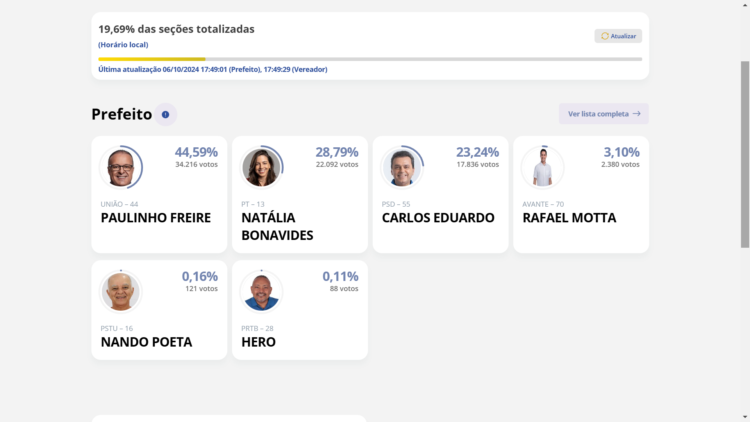Click Rafael Motta's candidate photo
750x422 pixels.
click(x=542, y=167)
